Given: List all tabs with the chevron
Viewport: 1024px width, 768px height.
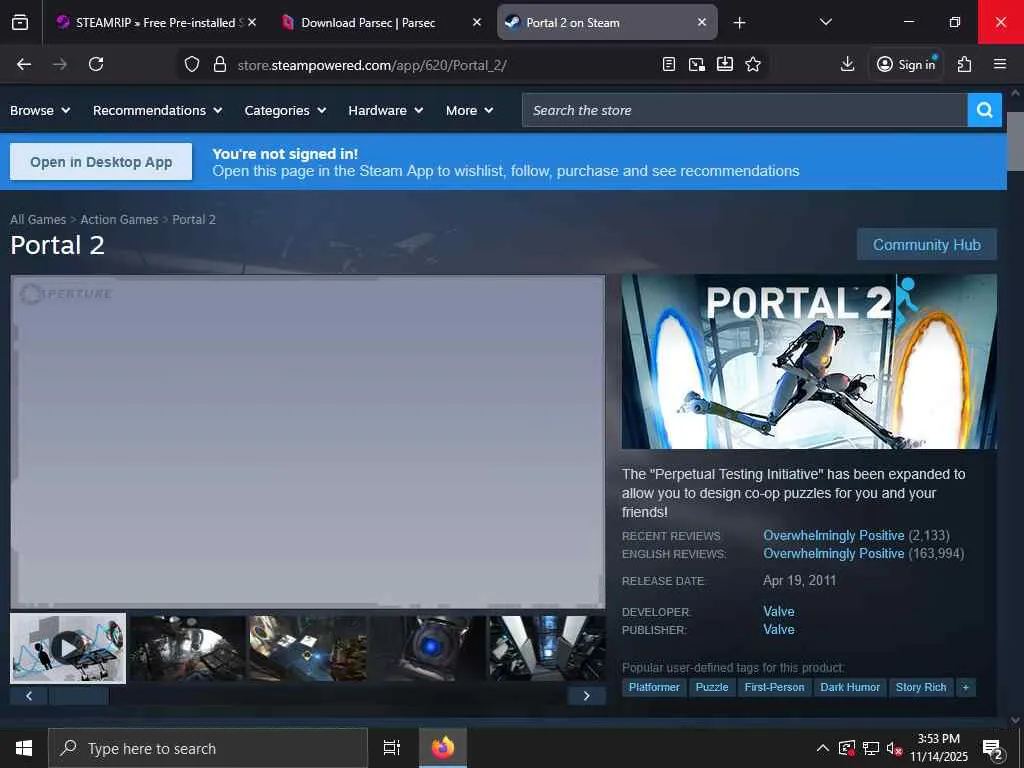Looking at the screenshot, I should pos(825,22).
